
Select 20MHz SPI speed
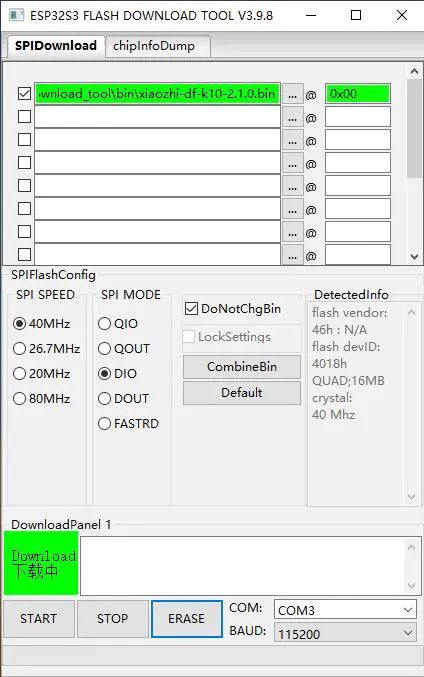41,373
